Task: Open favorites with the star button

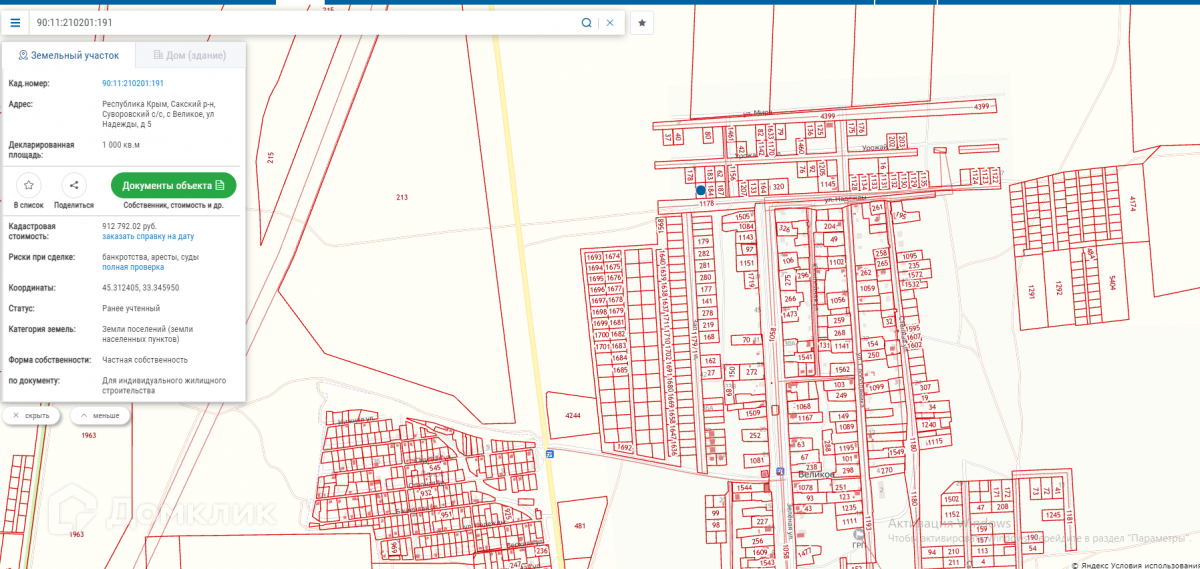Action: click(643, 22)
